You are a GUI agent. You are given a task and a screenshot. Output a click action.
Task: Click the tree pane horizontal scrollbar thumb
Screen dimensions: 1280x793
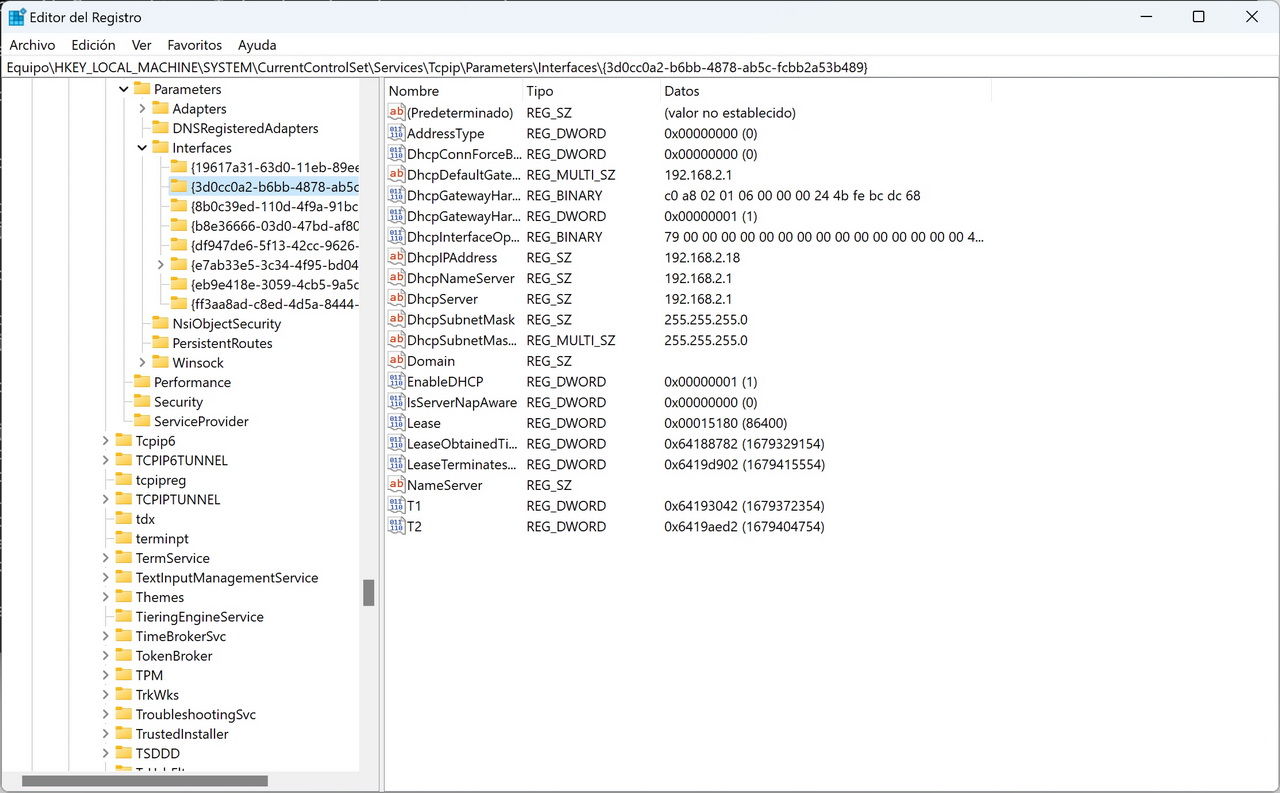coord(145,781)
